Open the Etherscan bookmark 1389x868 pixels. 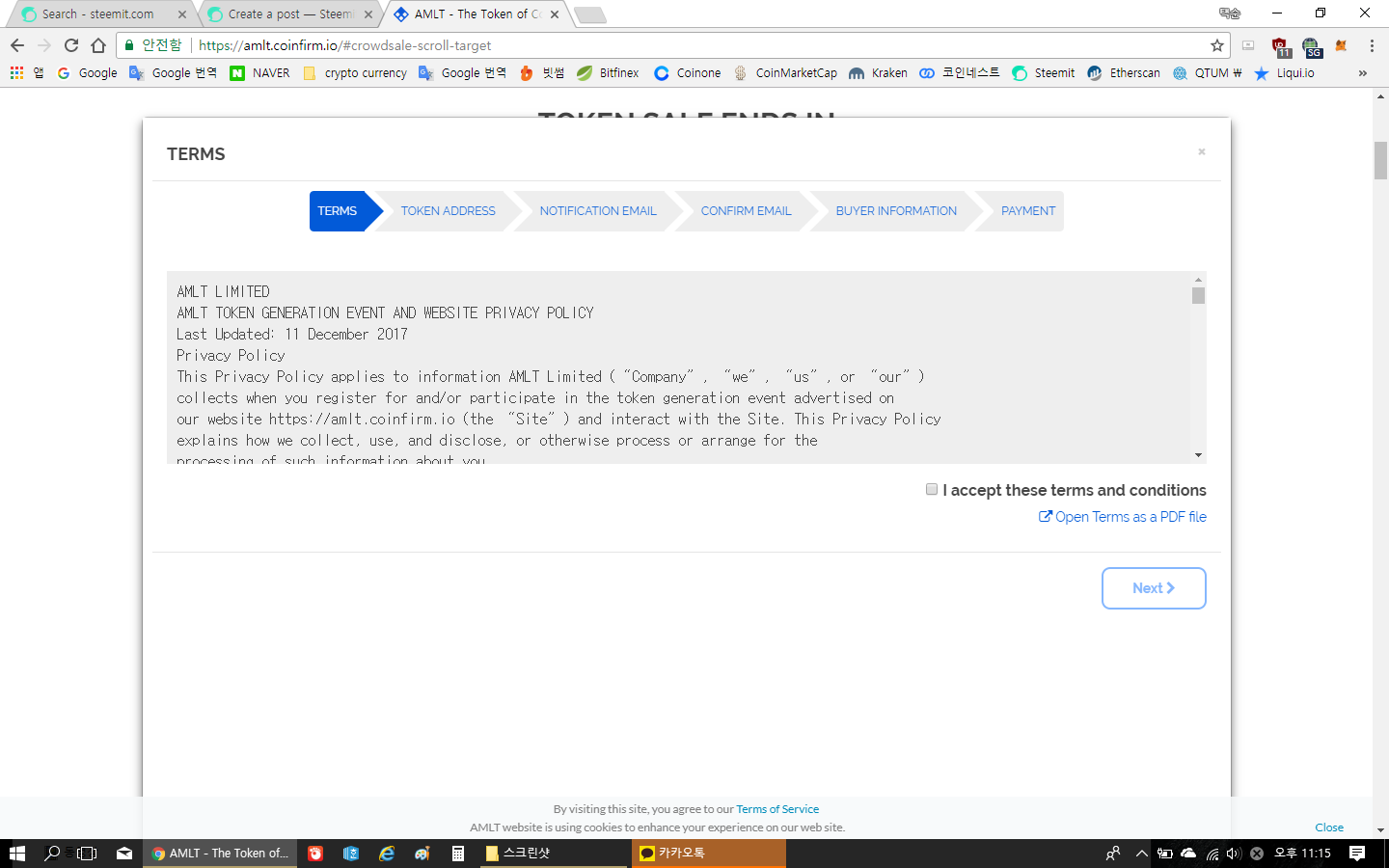1124,72
